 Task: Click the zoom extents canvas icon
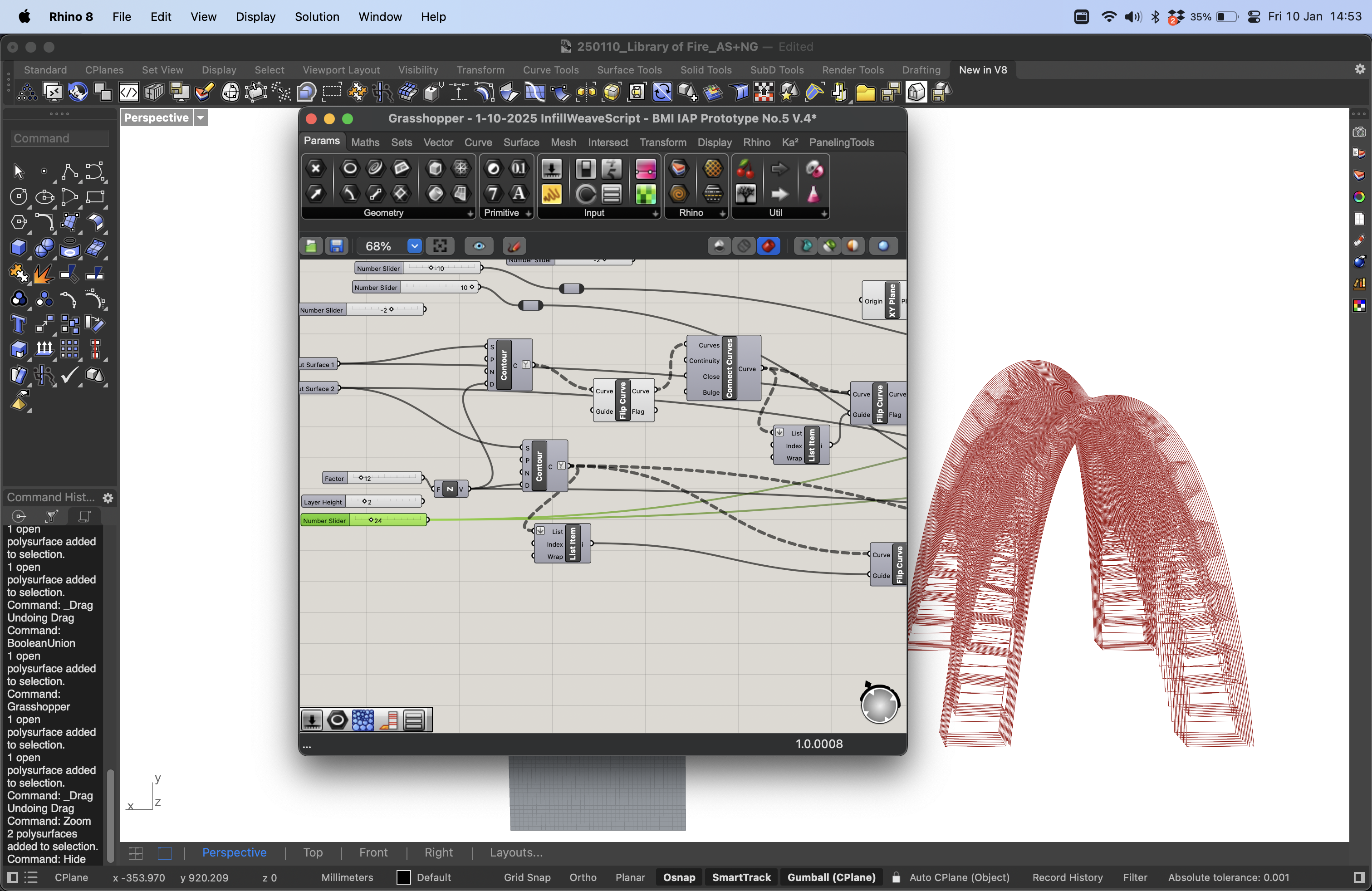pyautogui.click(x=440, y=246)
